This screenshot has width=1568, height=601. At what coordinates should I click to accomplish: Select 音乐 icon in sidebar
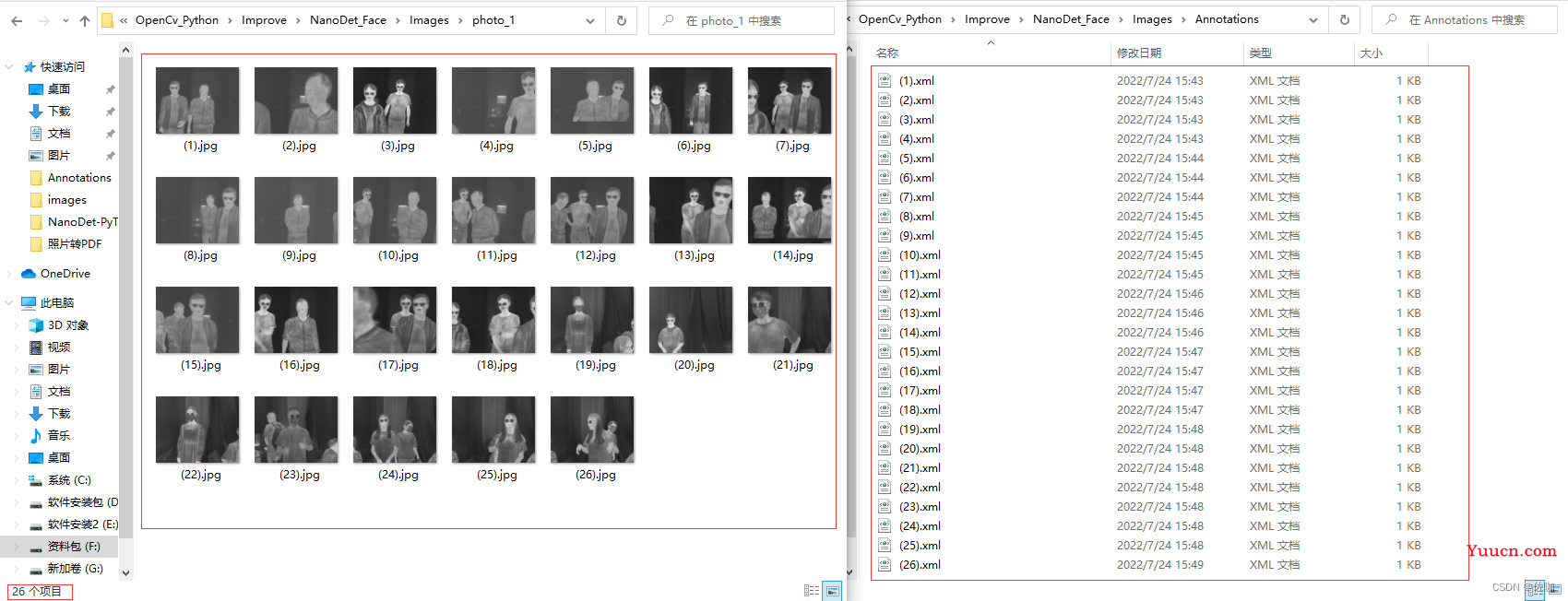tap(36, 436)
